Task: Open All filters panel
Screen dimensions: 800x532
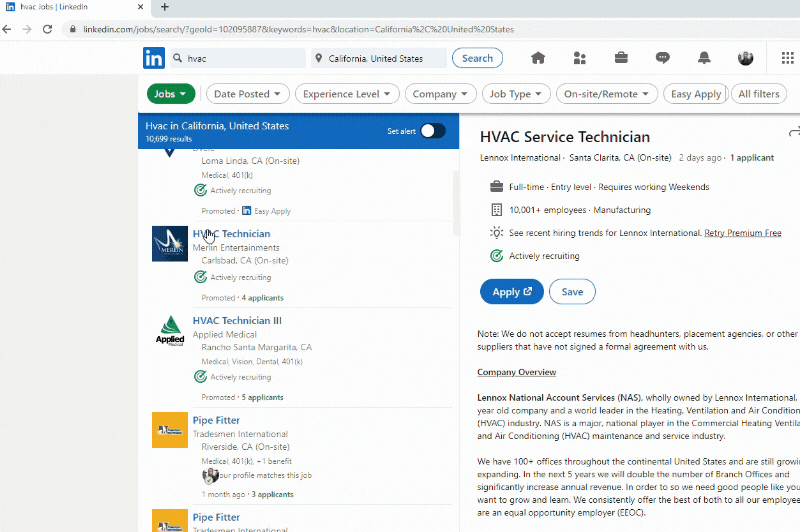Action: coord(759,94)
